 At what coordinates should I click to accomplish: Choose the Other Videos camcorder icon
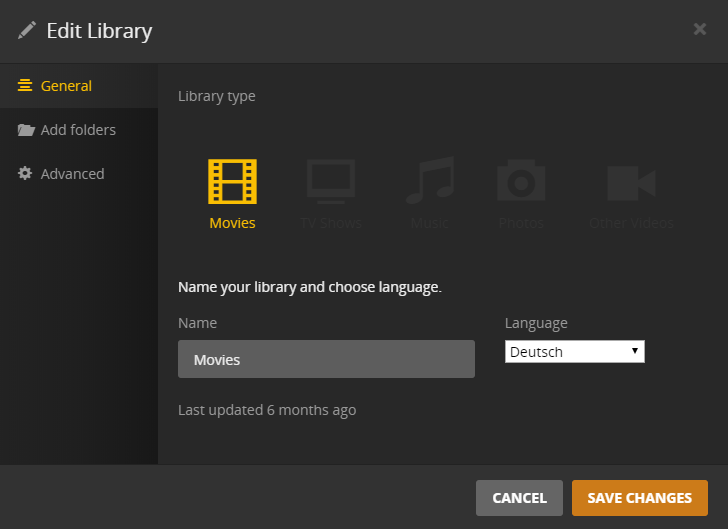point(631,182)
